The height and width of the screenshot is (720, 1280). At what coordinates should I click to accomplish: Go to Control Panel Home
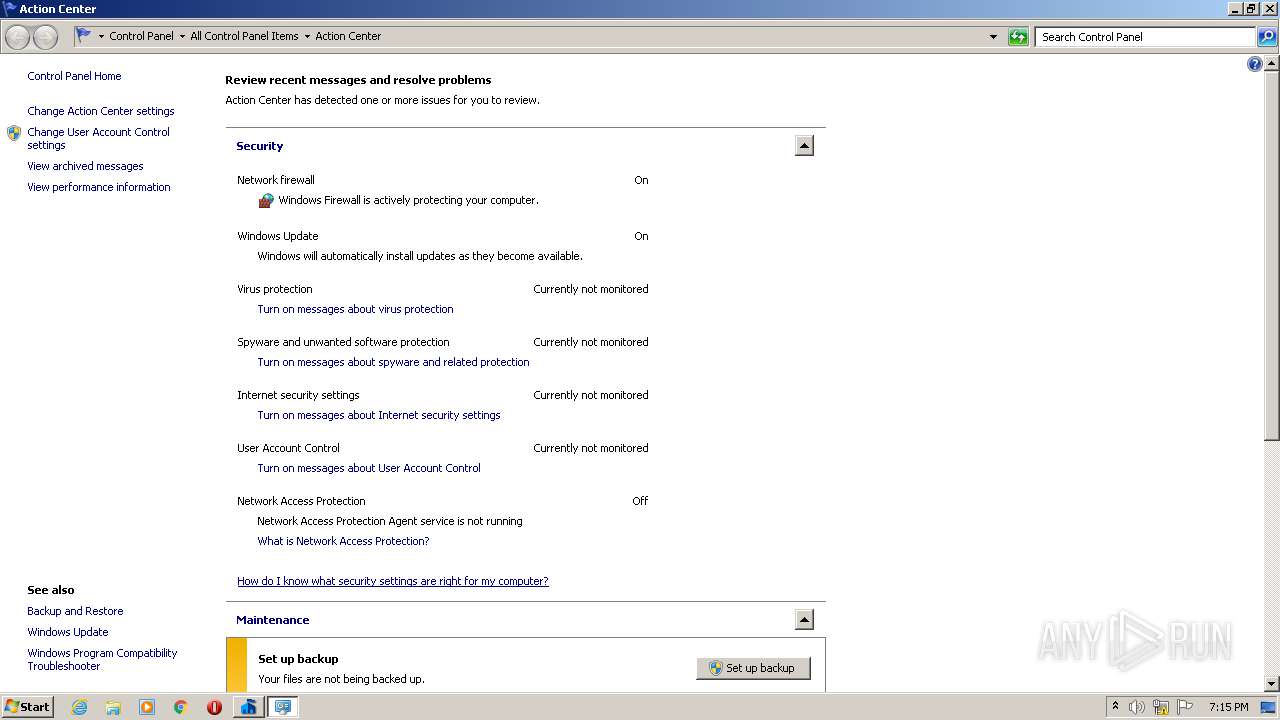tap(74, 76)
